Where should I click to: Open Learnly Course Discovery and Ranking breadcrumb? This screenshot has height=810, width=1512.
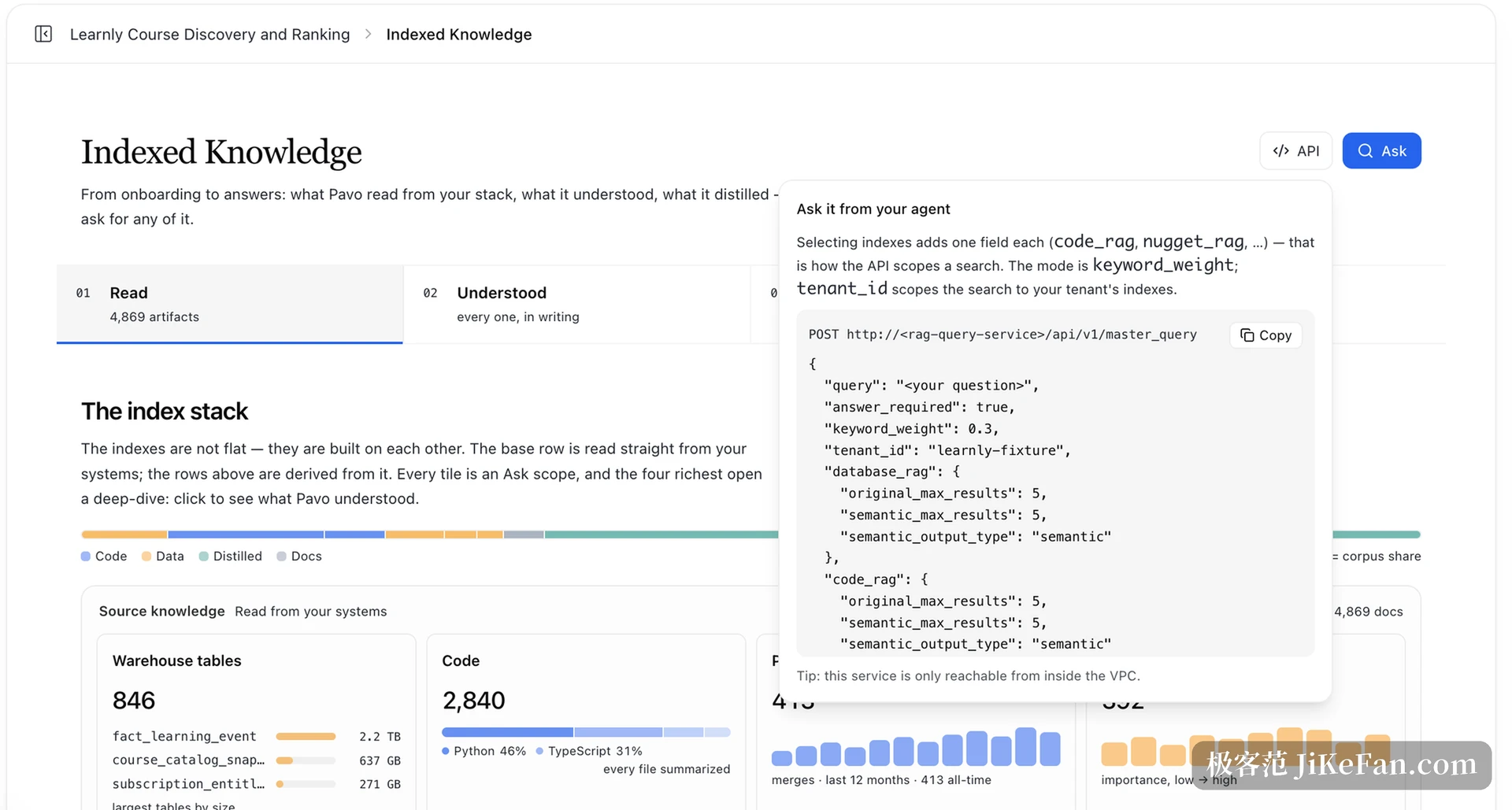[209, 35]
